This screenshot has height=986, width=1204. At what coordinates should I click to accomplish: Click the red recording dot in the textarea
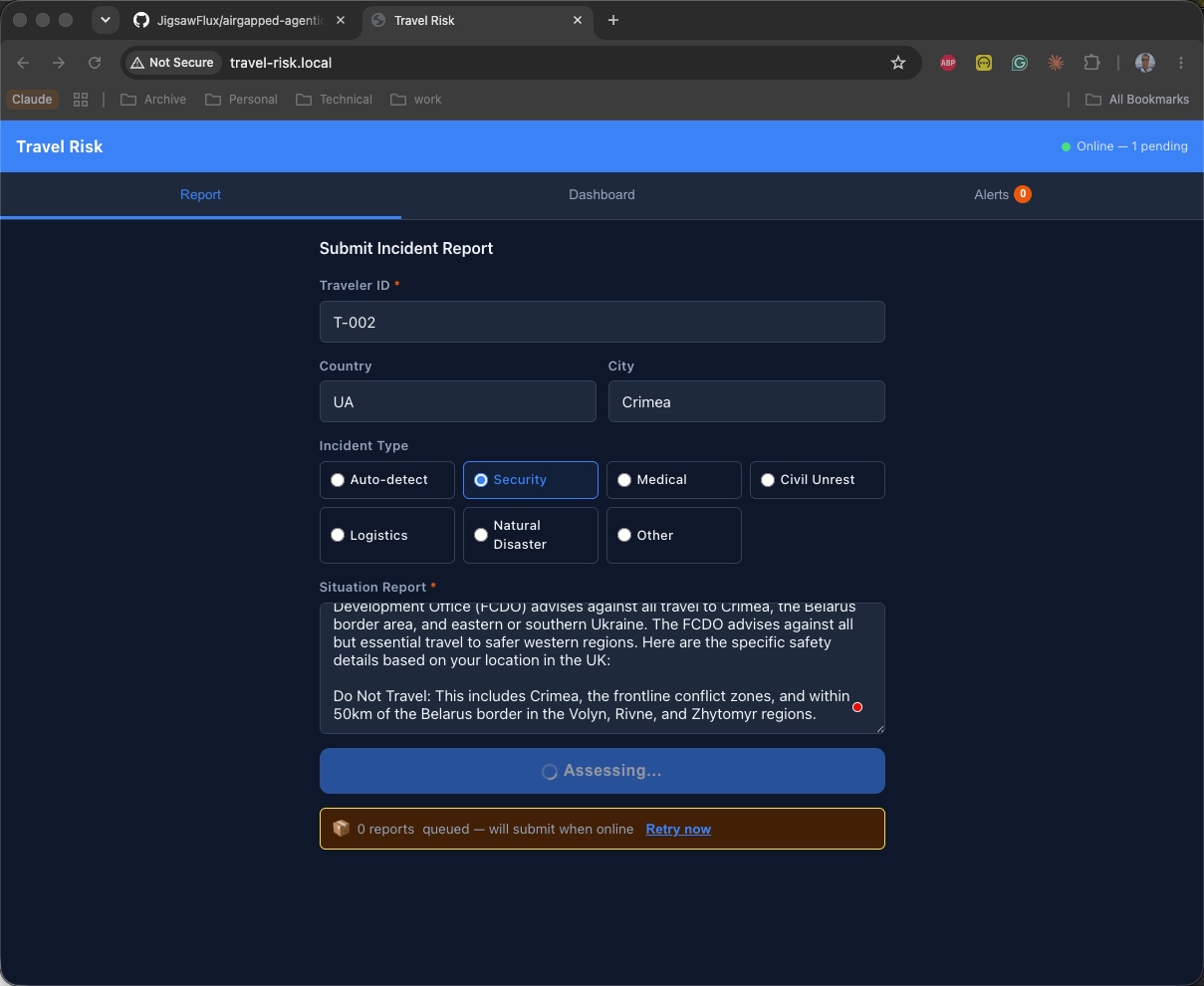coord(857,707)
